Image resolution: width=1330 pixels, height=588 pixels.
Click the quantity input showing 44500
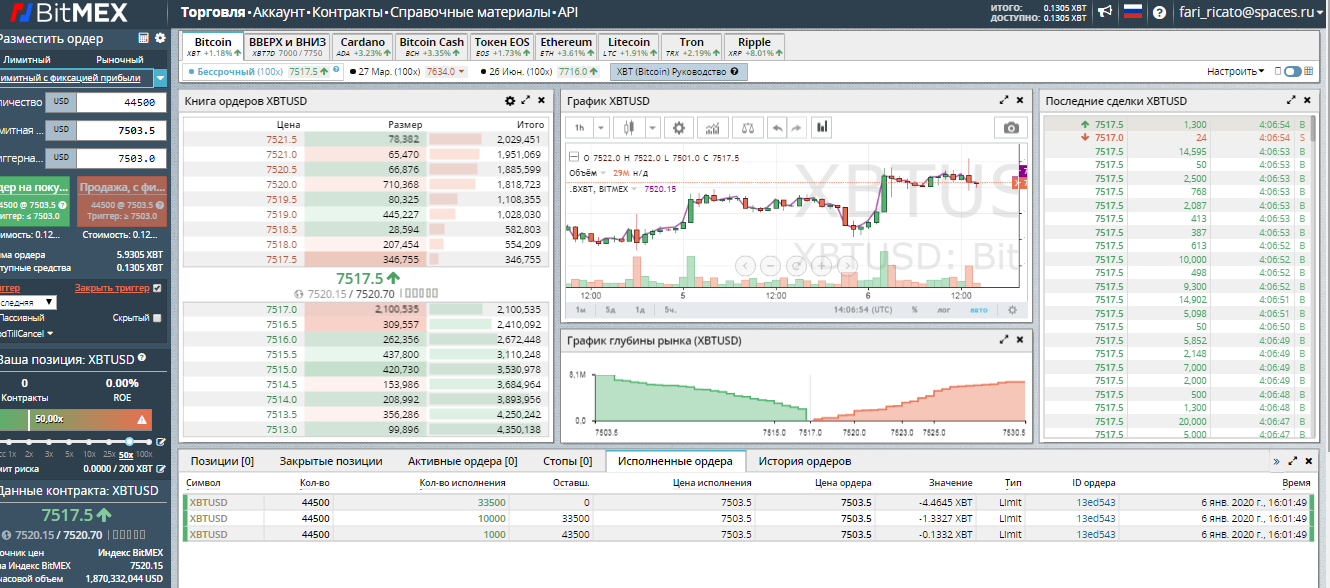pos(122,102)
